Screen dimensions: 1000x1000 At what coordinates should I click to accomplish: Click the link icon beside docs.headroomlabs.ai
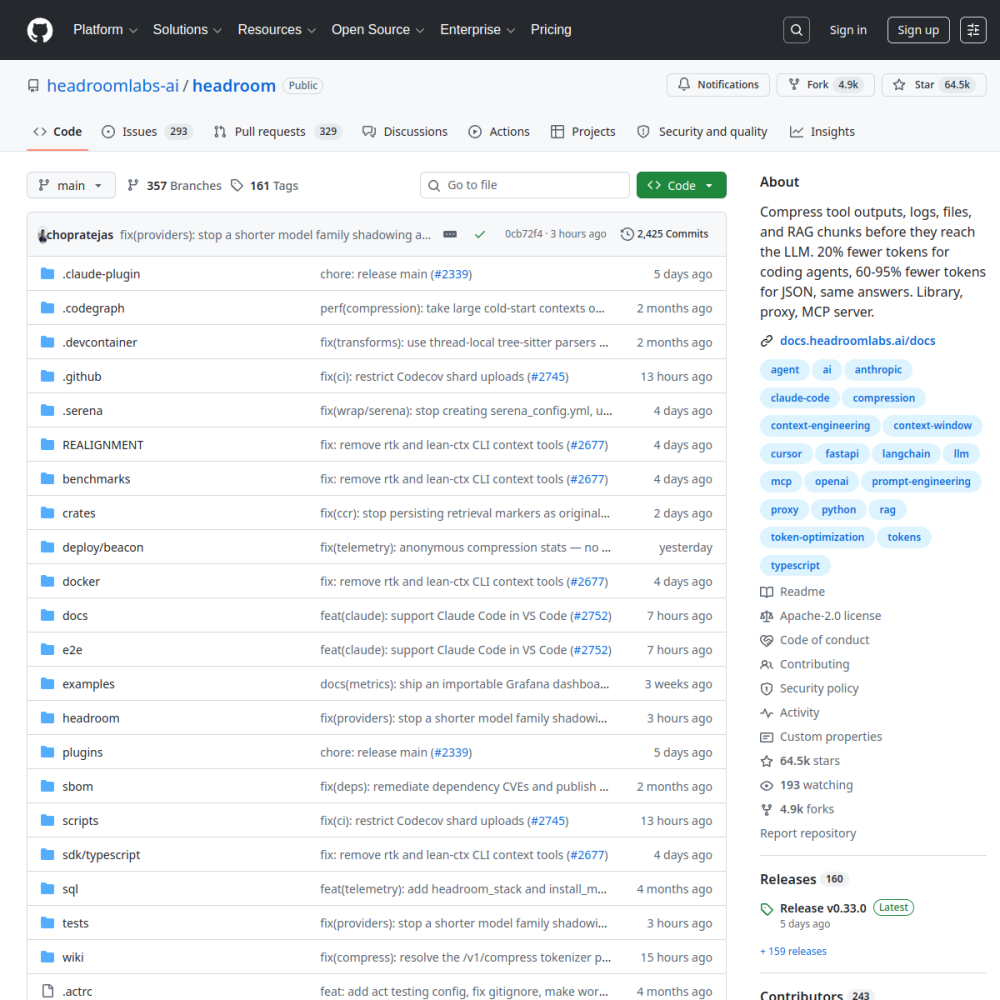pos(767,341)
